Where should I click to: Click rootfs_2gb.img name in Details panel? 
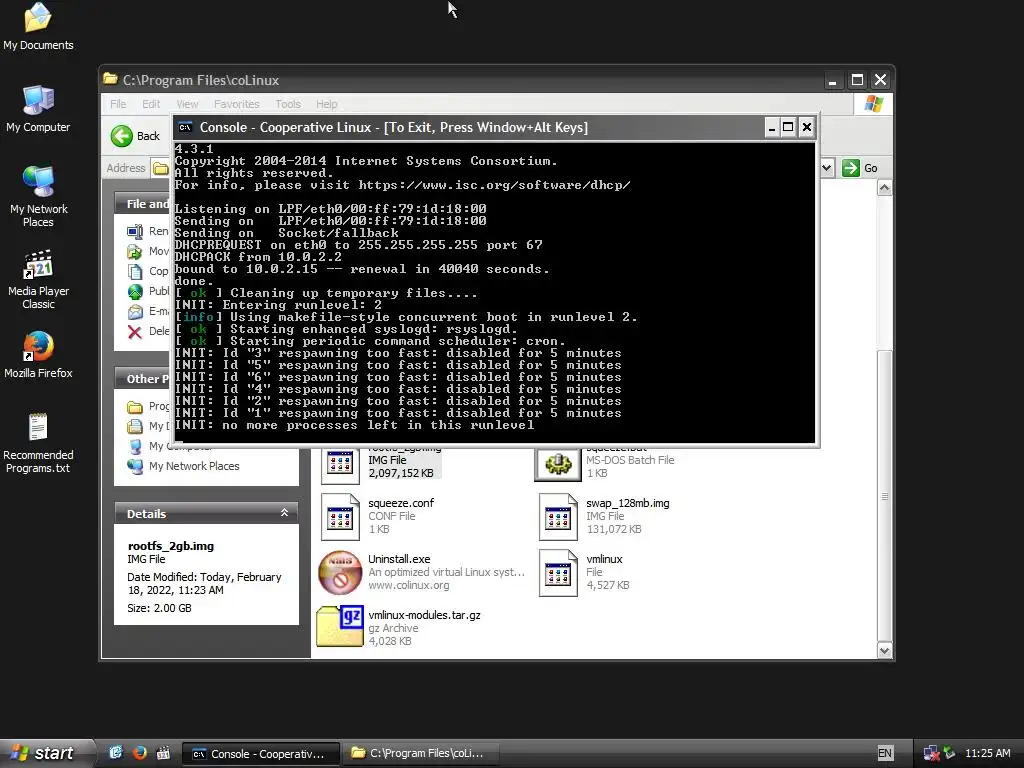pos(170,546)
